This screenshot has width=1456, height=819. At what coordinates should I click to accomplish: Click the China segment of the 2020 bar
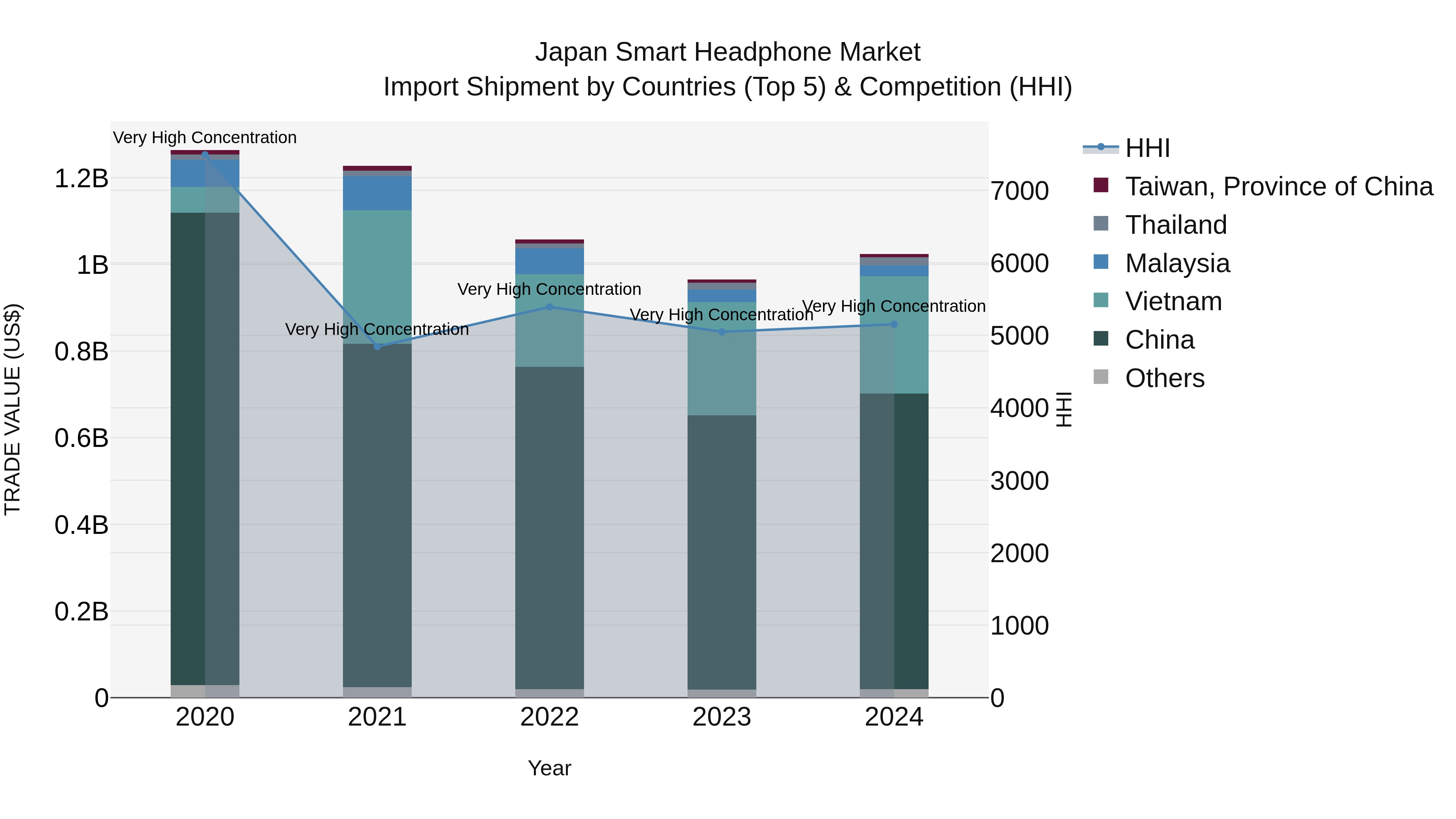(205, 449)
